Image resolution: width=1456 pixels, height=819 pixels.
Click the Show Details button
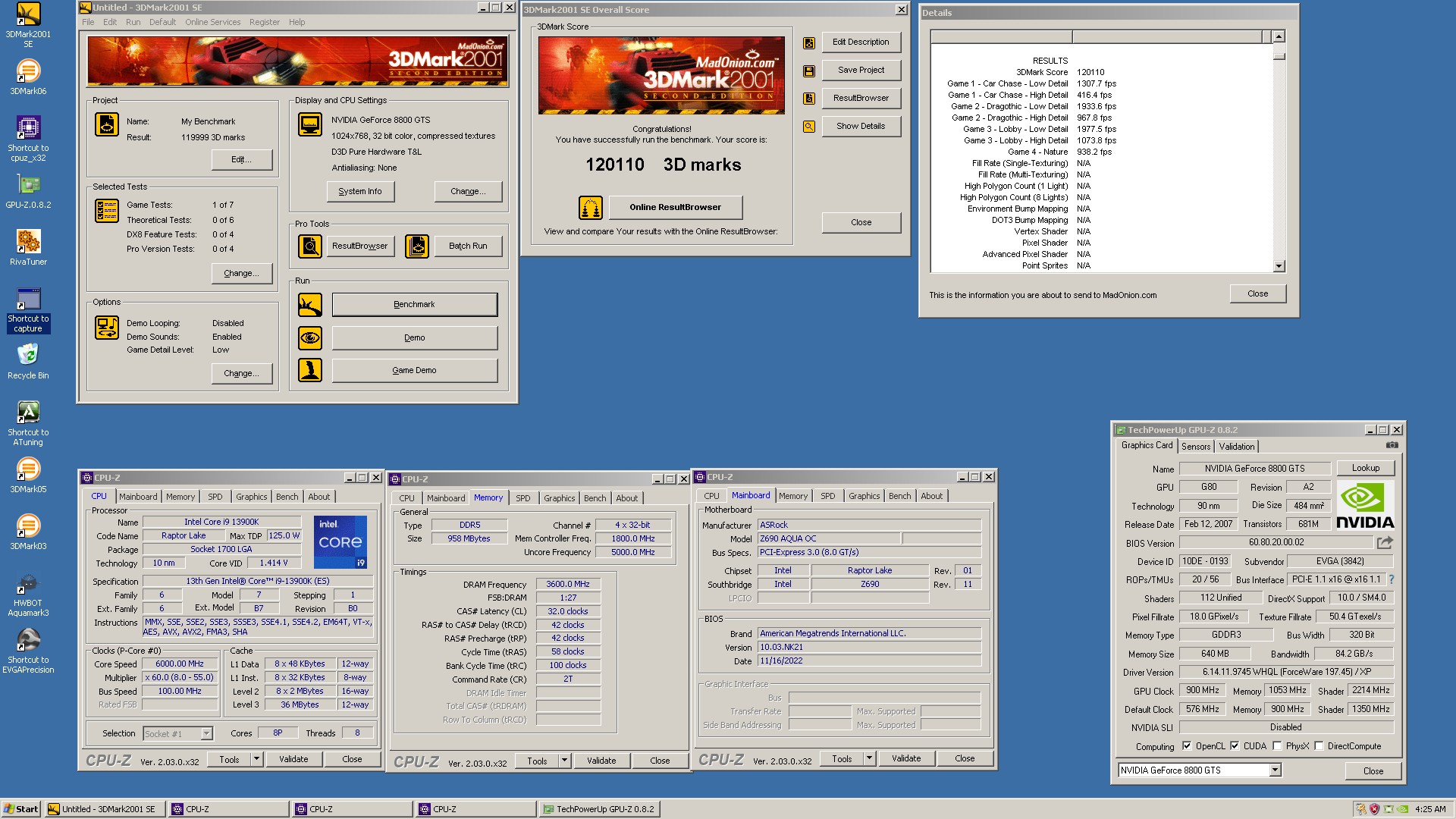coord(861,126)
